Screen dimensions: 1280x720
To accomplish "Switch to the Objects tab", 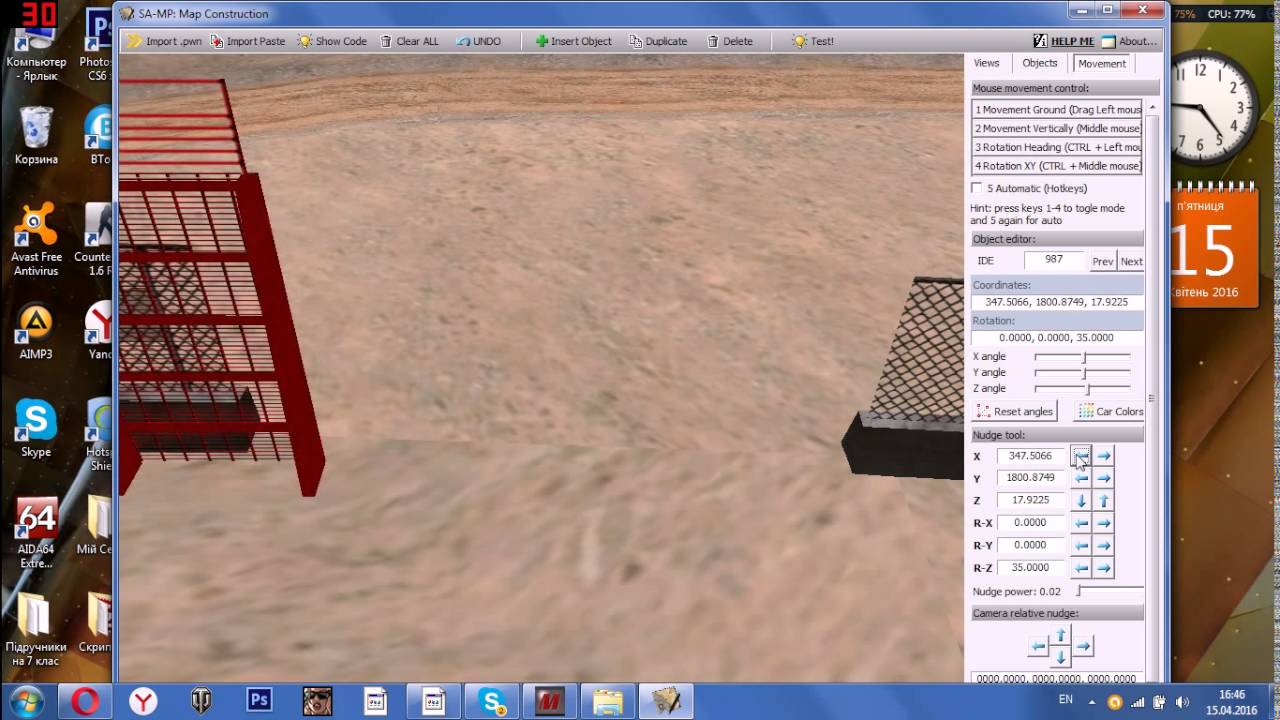I will coord(1039,63).
